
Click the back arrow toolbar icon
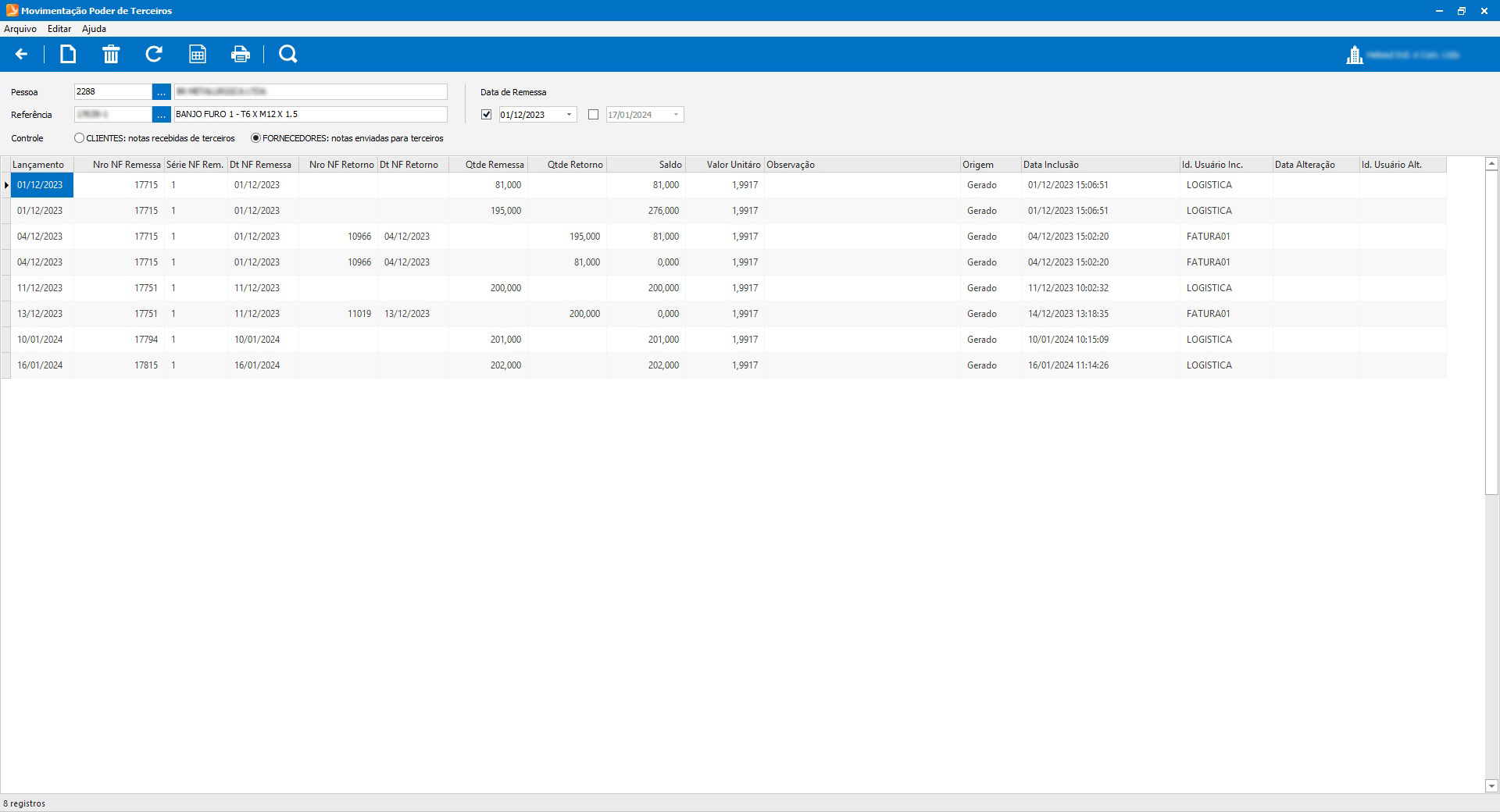pyautogui.click(x=22, y=54)
